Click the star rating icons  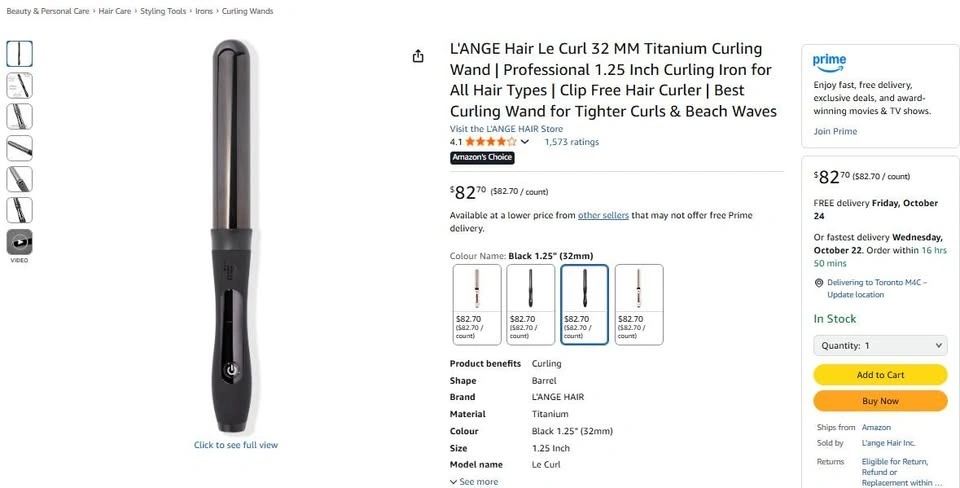point(490,142)
